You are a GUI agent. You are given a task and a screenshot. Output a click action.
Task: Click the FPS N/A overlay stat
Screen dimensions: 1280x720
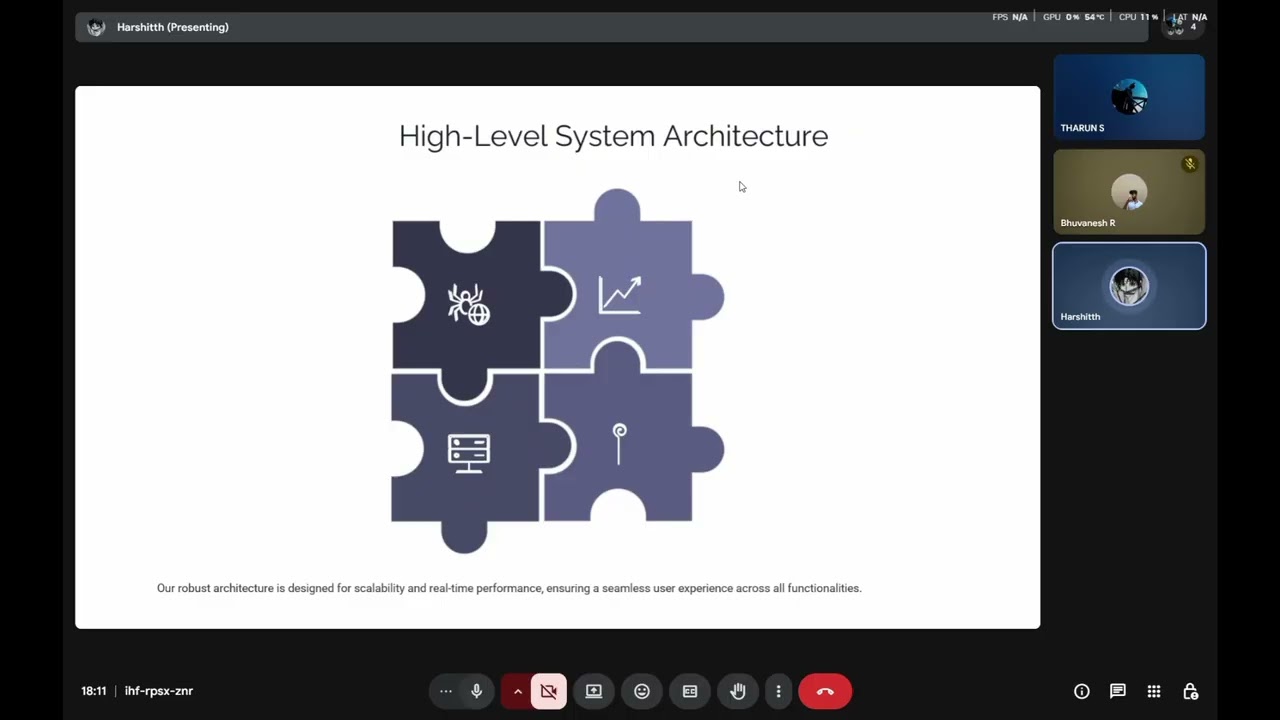coord(1010,17)
